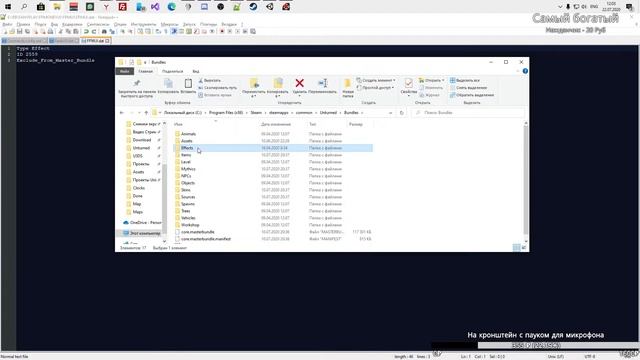Screen dimensions: 640x360
Task: Click the Refresh icon beside Explorer address bar
Action: (x=402, y=113)
